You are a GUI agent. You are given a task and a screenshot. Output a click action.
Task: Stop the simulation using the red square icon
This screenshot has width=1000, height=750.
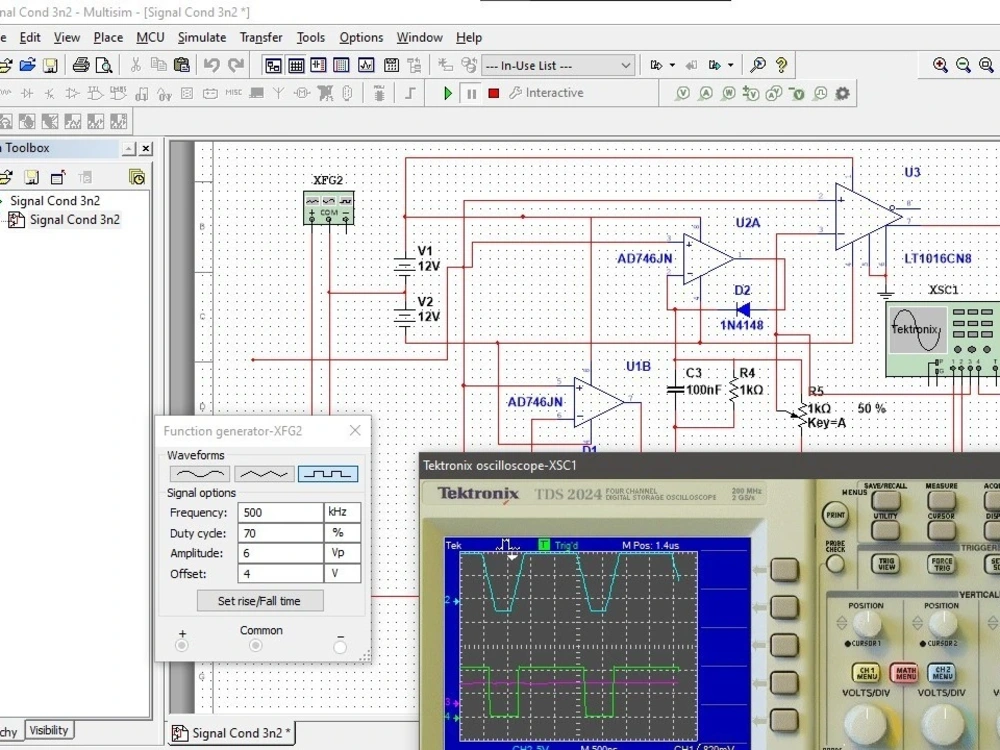[x=493, y=93]
